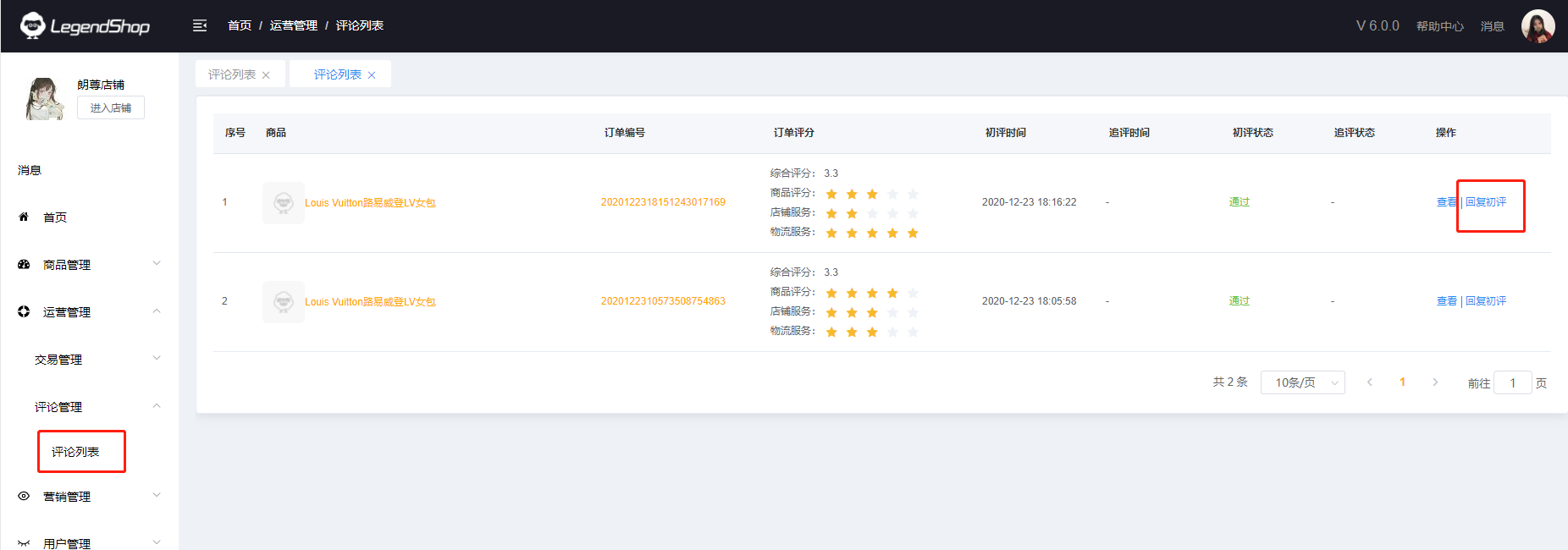The width and height of the screenshot is (1568, 550).
Task: Collapse sidebar with the hamburger menu icon
Action: pos(200,25)
